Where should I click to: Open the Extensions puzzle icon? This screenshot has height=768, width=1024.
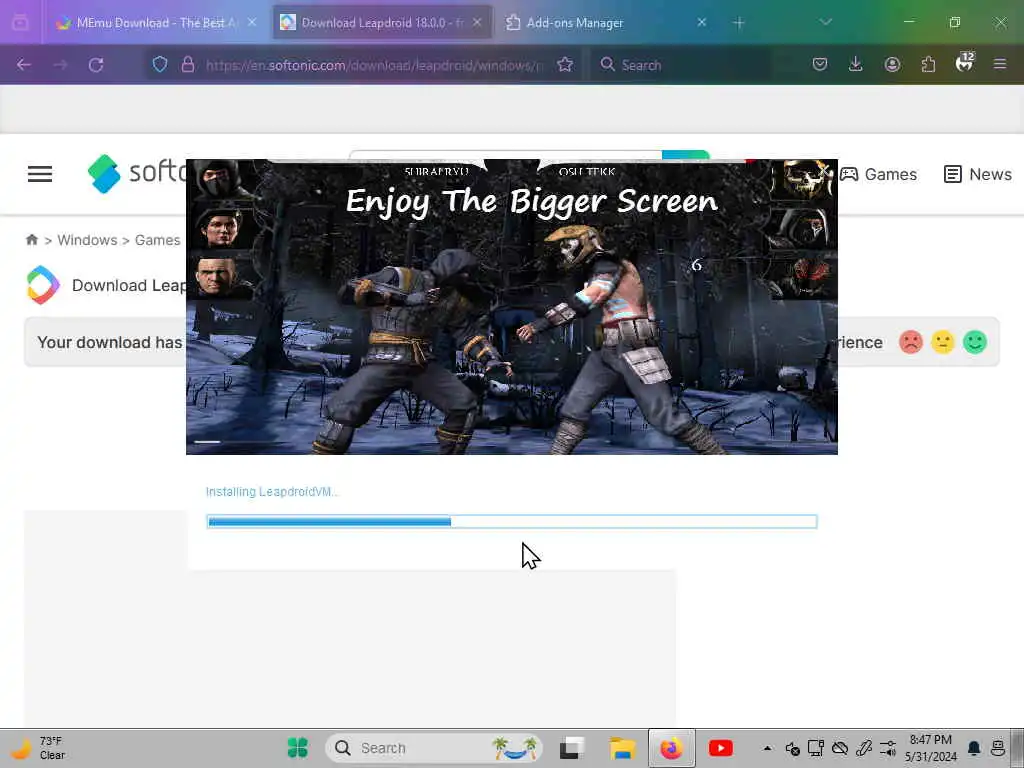(928, 64)
